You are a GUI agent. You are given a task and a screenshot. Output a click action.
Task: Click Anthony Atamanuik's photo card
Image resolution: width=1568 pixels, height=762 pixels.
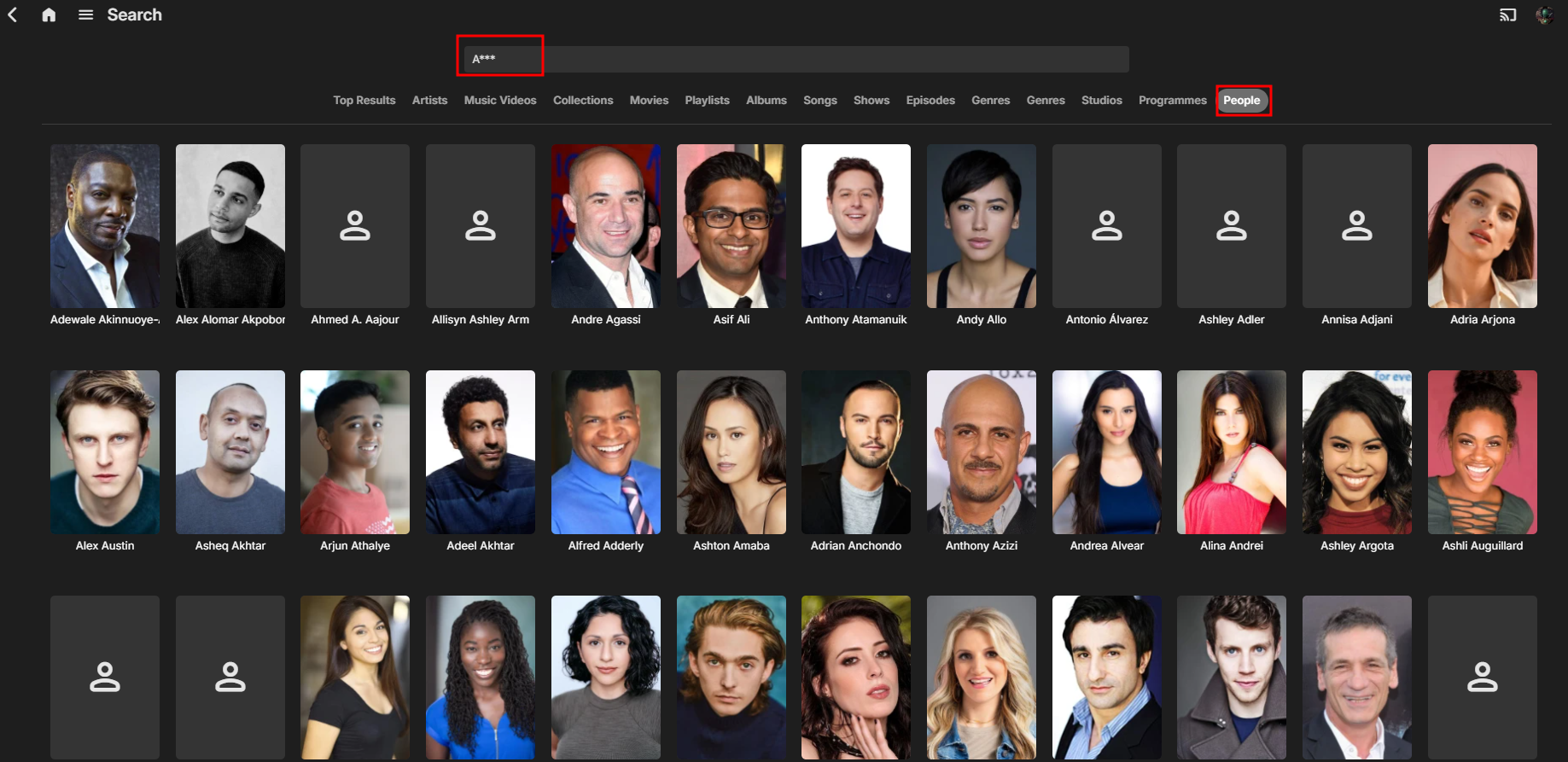(856, 226)
